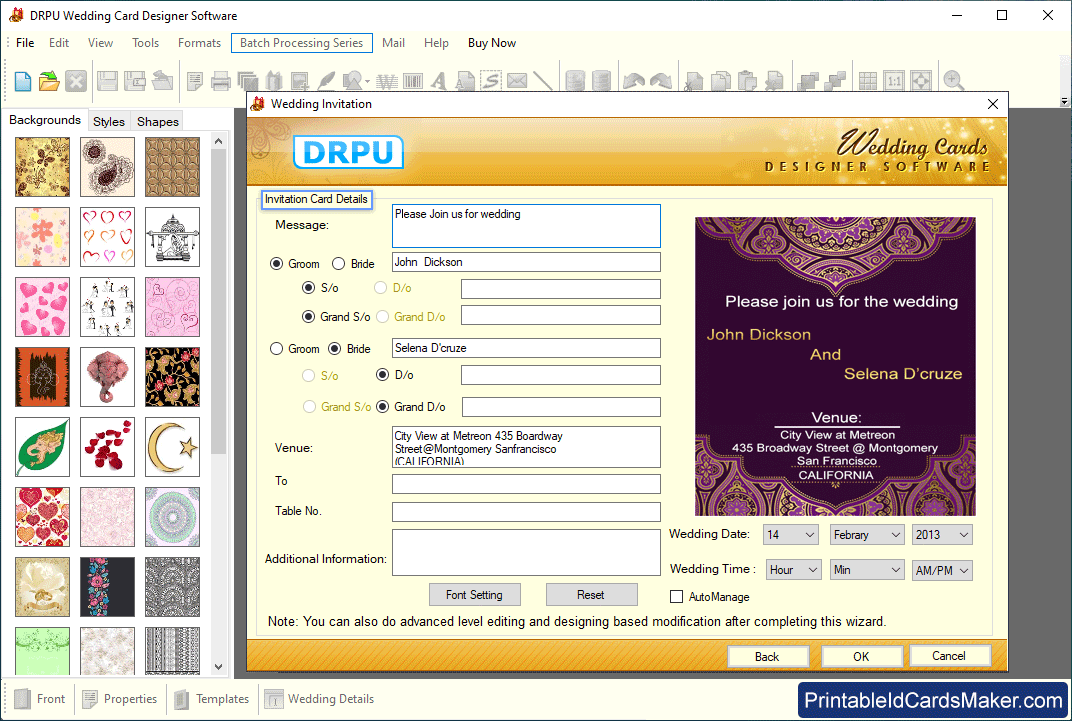Select Bride radio beside Selena D'cruze field

pyautogui.click(x=334, y=349)
